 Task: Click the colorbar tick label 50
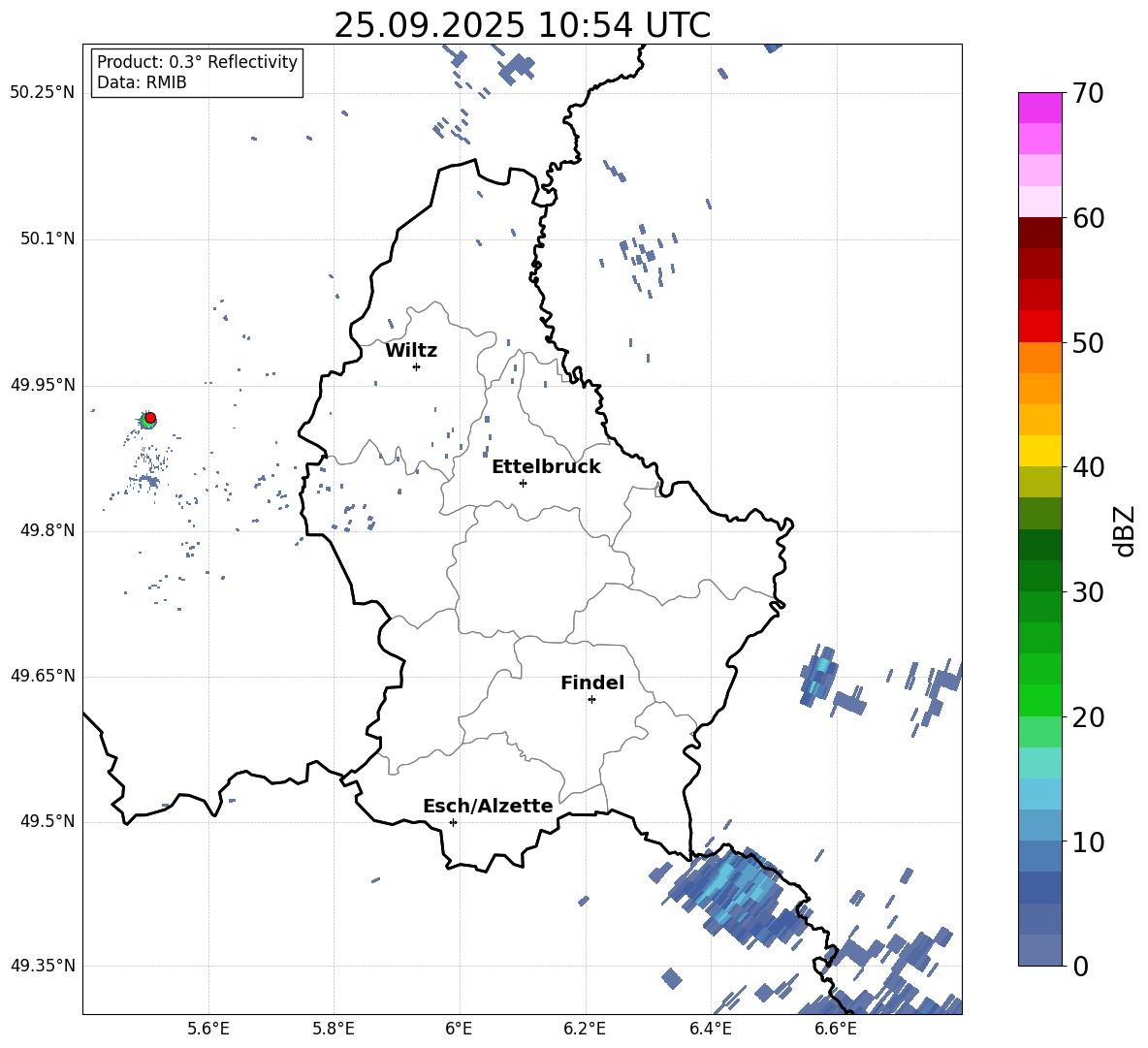click(1088, 342)
